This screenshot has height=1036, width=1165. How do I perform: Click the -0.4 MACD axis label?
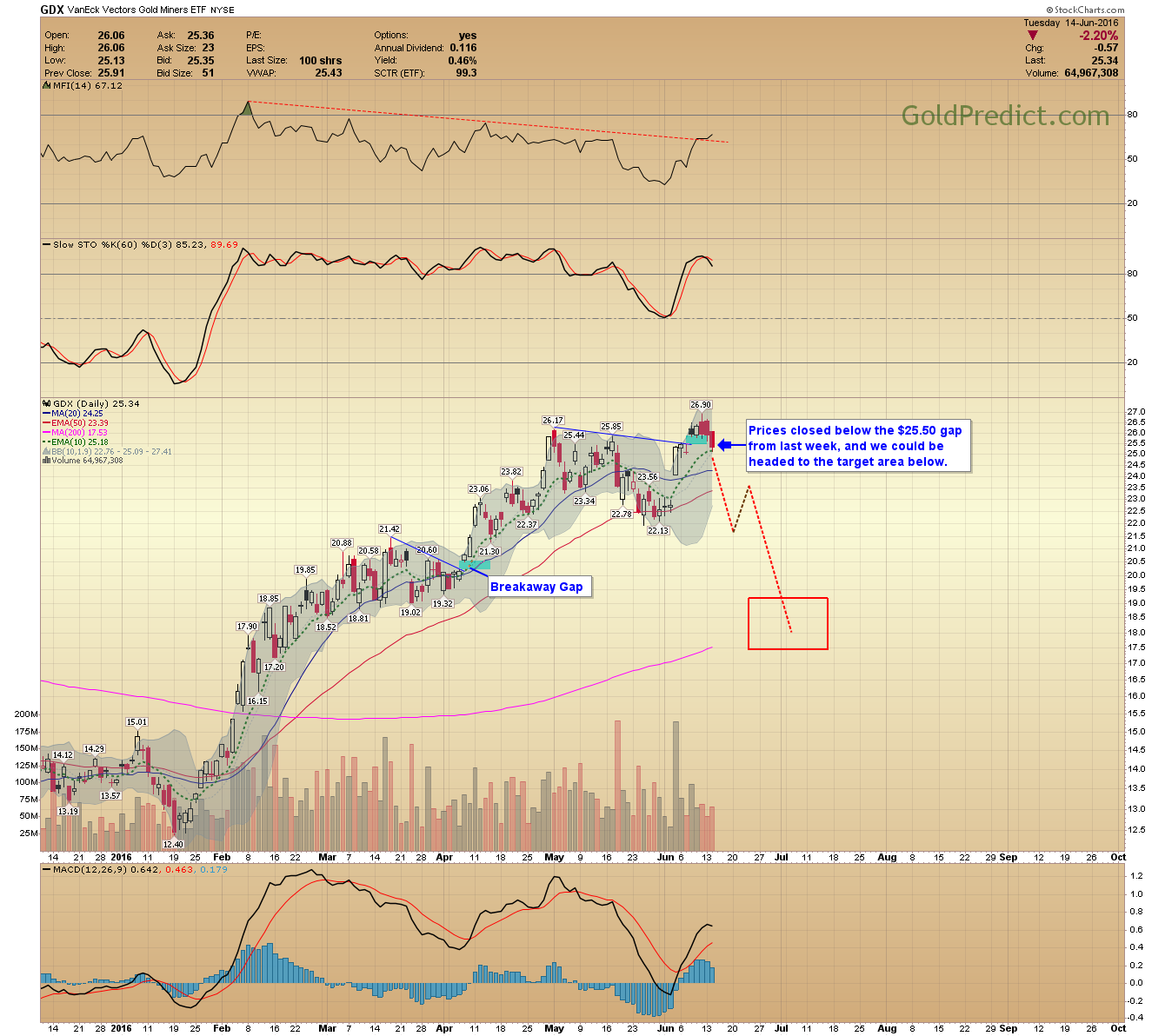pyautogui.click(x=1135, y=1017)
